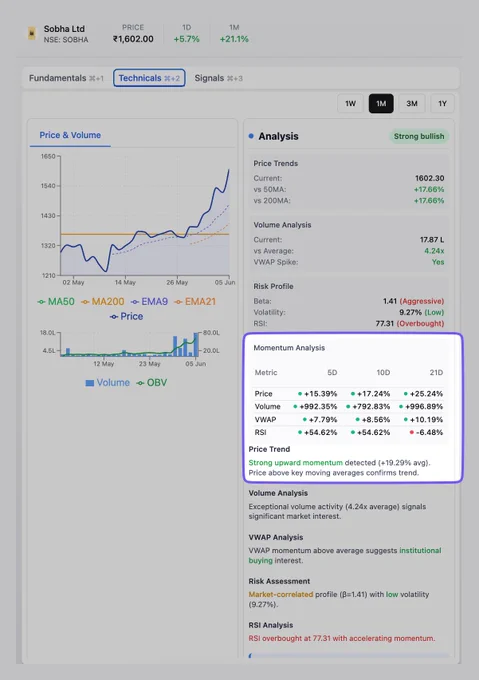Toggle the Volume legend series
The image size is (479, 680).
tap(108, 382)
